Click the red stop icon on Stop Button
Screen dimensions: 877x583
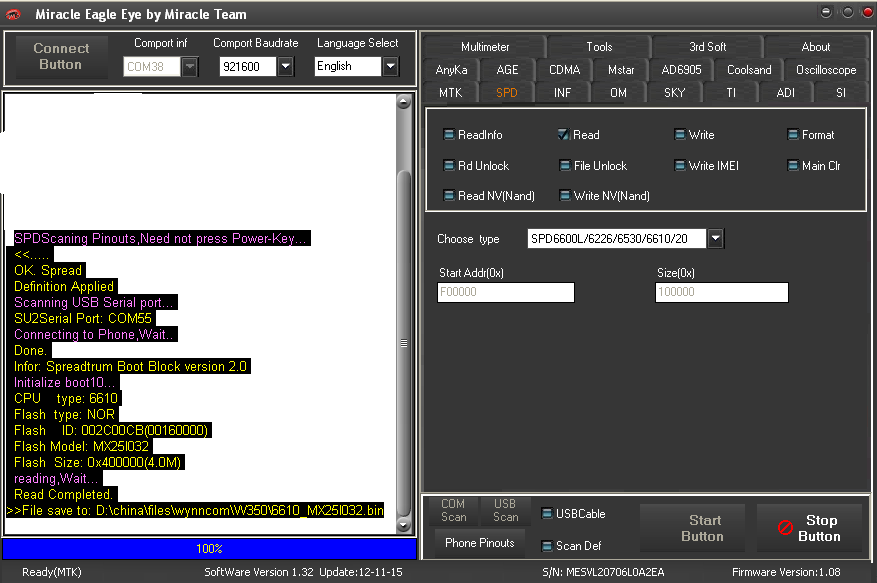tap(785, 528)
